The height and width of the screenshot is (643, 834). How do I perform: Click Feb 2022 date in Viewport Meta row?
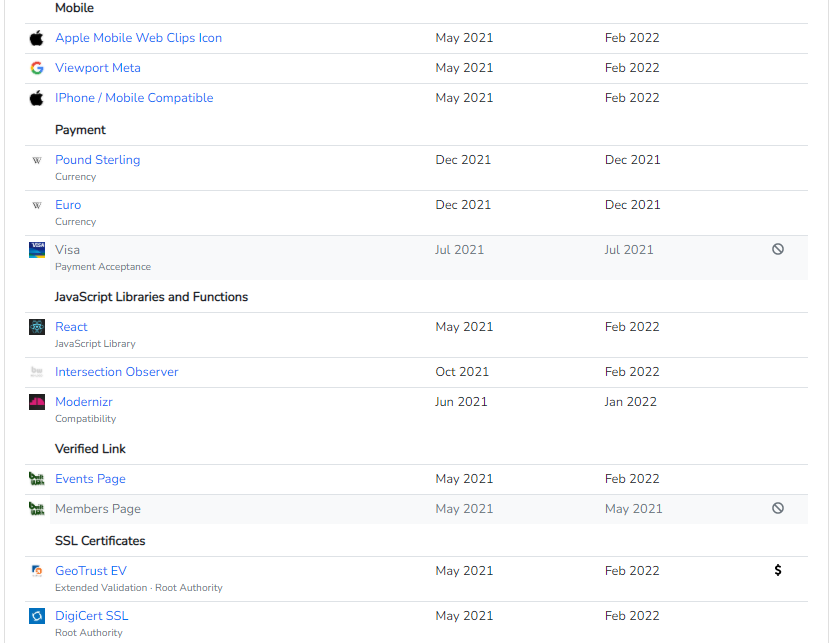[632, 68]
